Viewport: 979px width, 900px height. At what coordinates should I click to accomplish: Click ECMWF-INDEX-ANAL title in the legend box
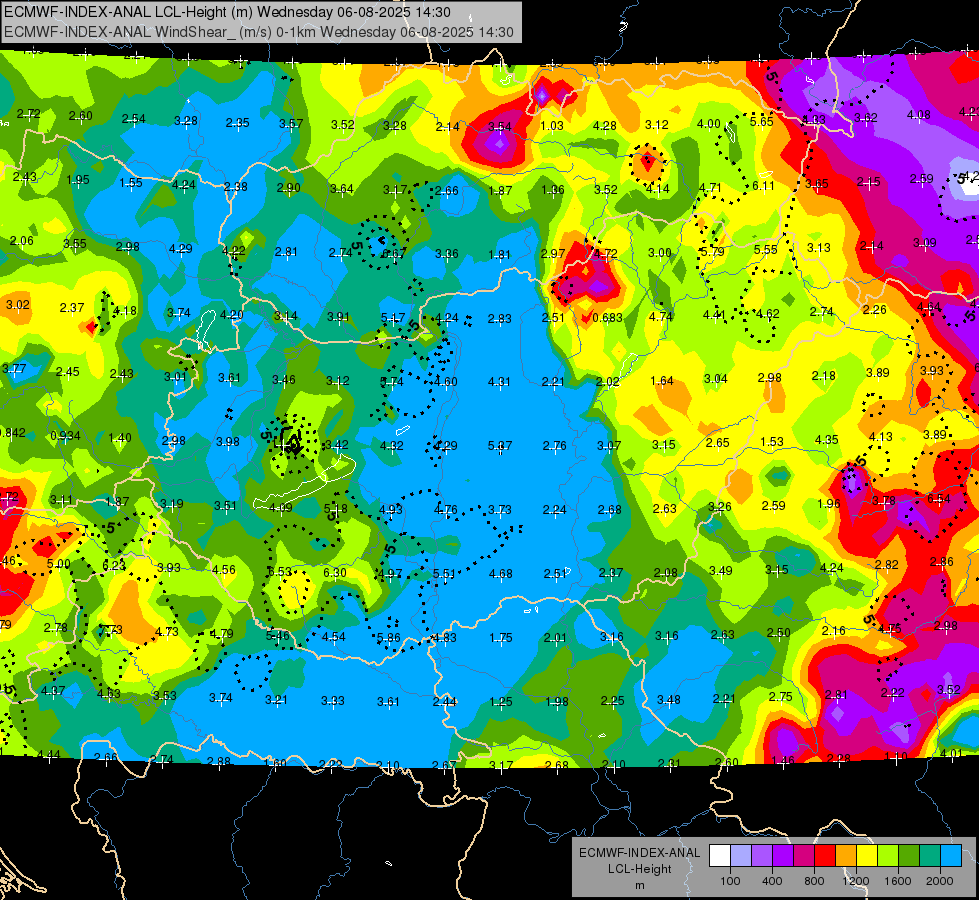pos(639,853)
